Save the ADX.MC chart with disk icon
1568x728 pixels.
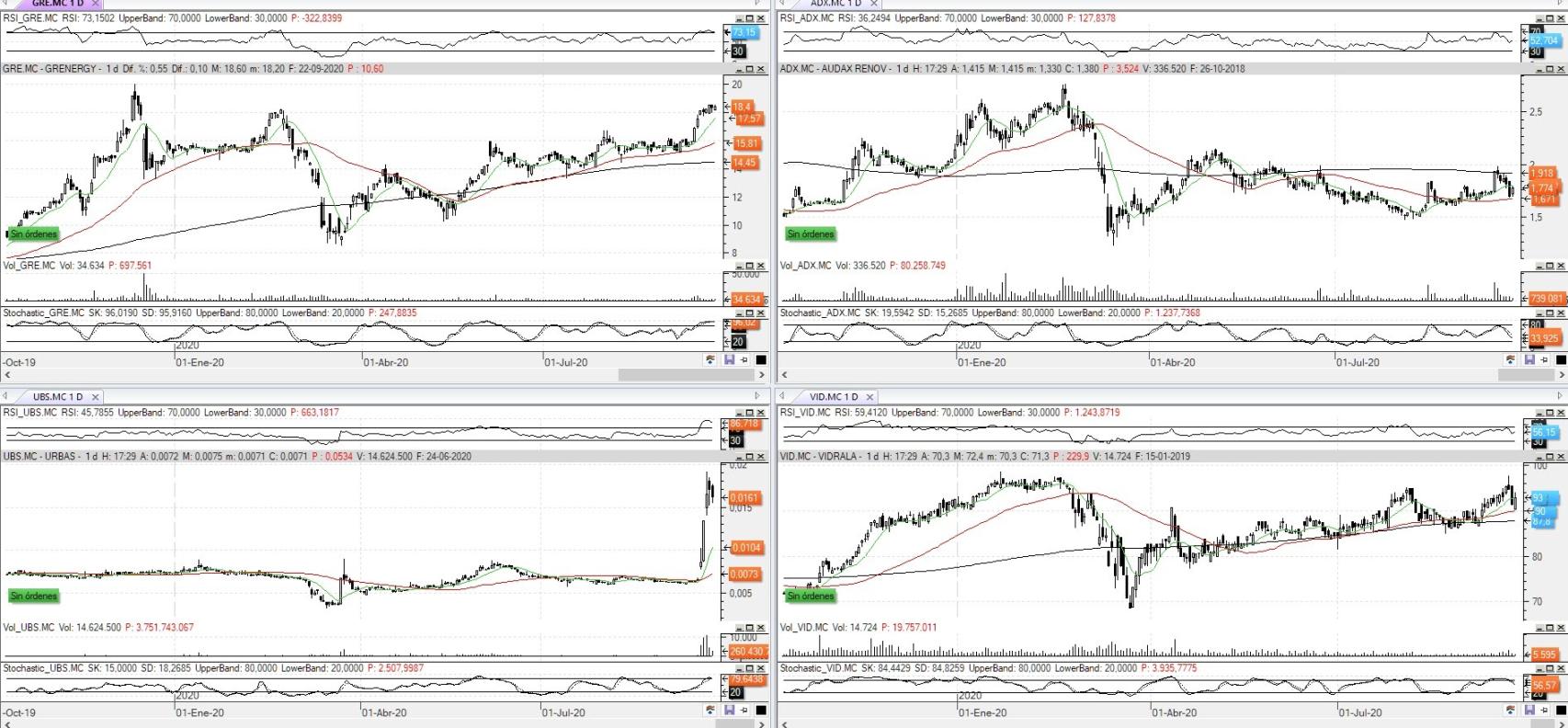point(1529,359)
